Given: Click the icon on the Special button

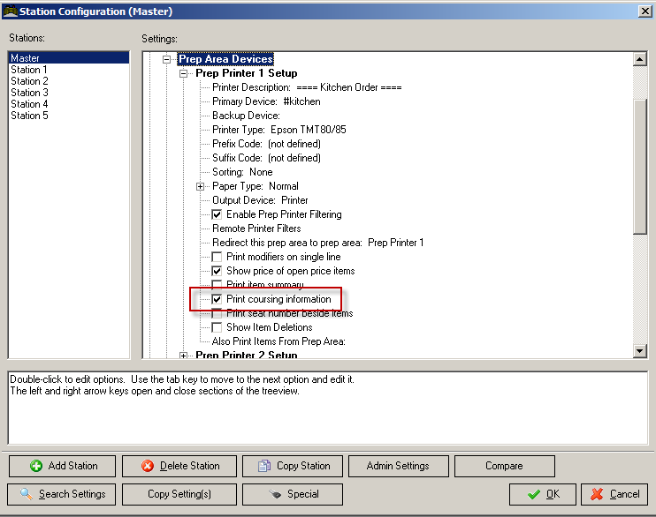Looking at the screenshot, I should [x=275, y=494].
